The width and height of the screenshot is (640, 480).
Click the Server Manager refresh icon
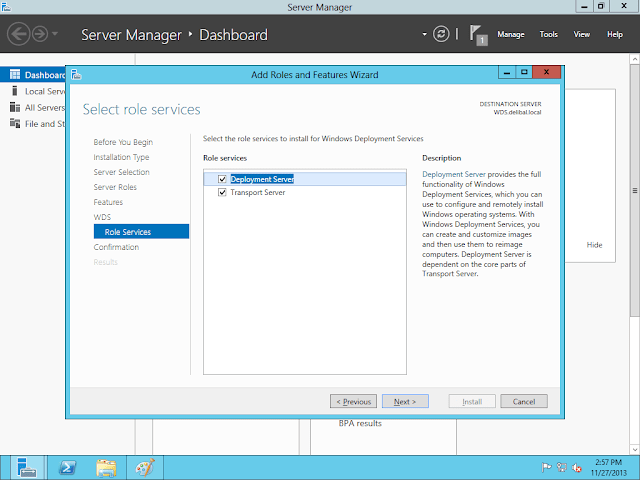click(441, 34)
